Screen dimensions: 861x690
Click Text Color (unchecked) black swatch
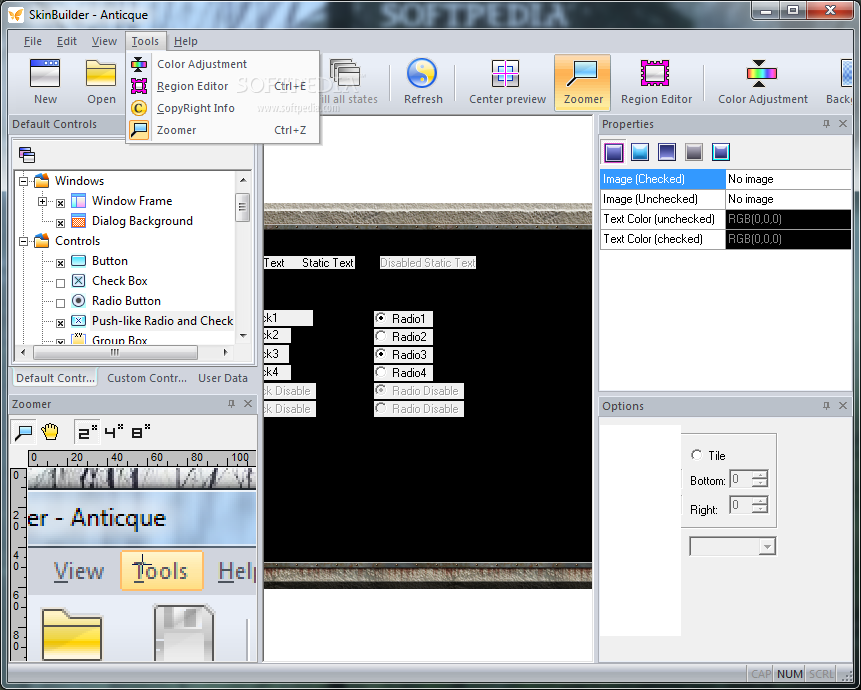point(789,219)
